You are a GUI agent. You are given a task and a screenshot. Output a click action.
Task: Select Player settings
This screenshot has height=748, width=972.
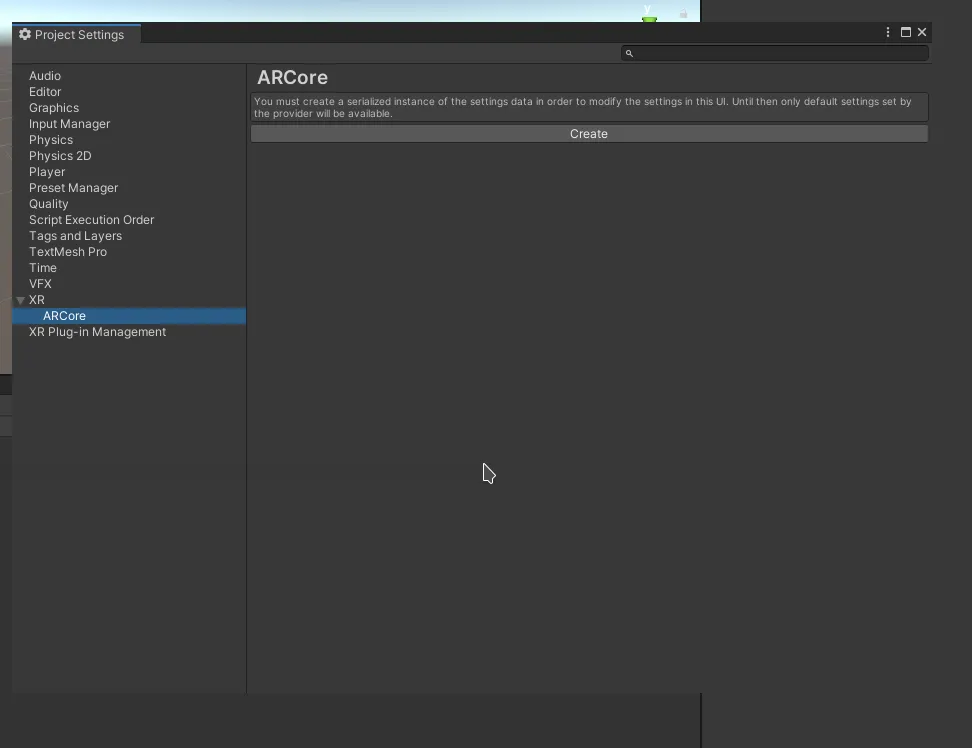47,172
